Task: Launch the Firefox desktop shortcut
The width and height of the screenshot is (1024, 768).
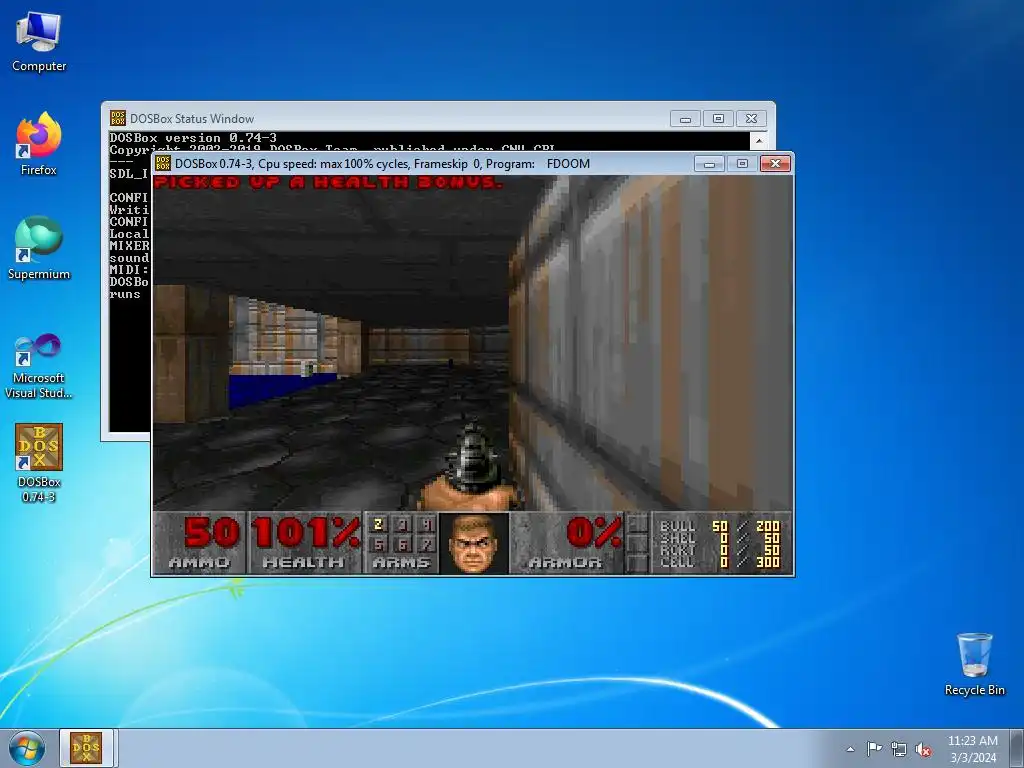Action: (39, 144)
